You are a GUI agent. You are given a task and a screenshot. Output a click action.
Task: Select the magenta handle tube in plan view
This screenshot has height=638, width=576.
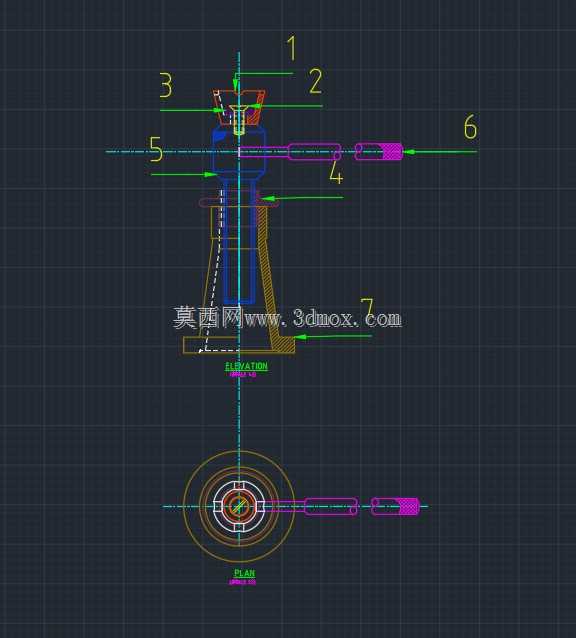(x=331, y=507)
